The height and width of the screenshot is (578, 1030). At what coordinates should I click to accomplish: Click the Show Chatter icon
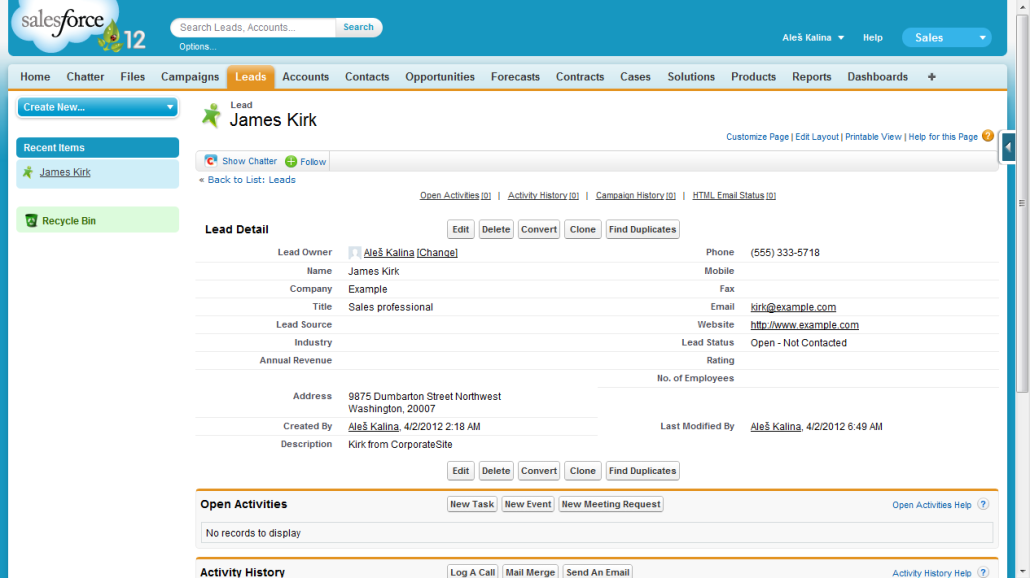pos(211,161)
